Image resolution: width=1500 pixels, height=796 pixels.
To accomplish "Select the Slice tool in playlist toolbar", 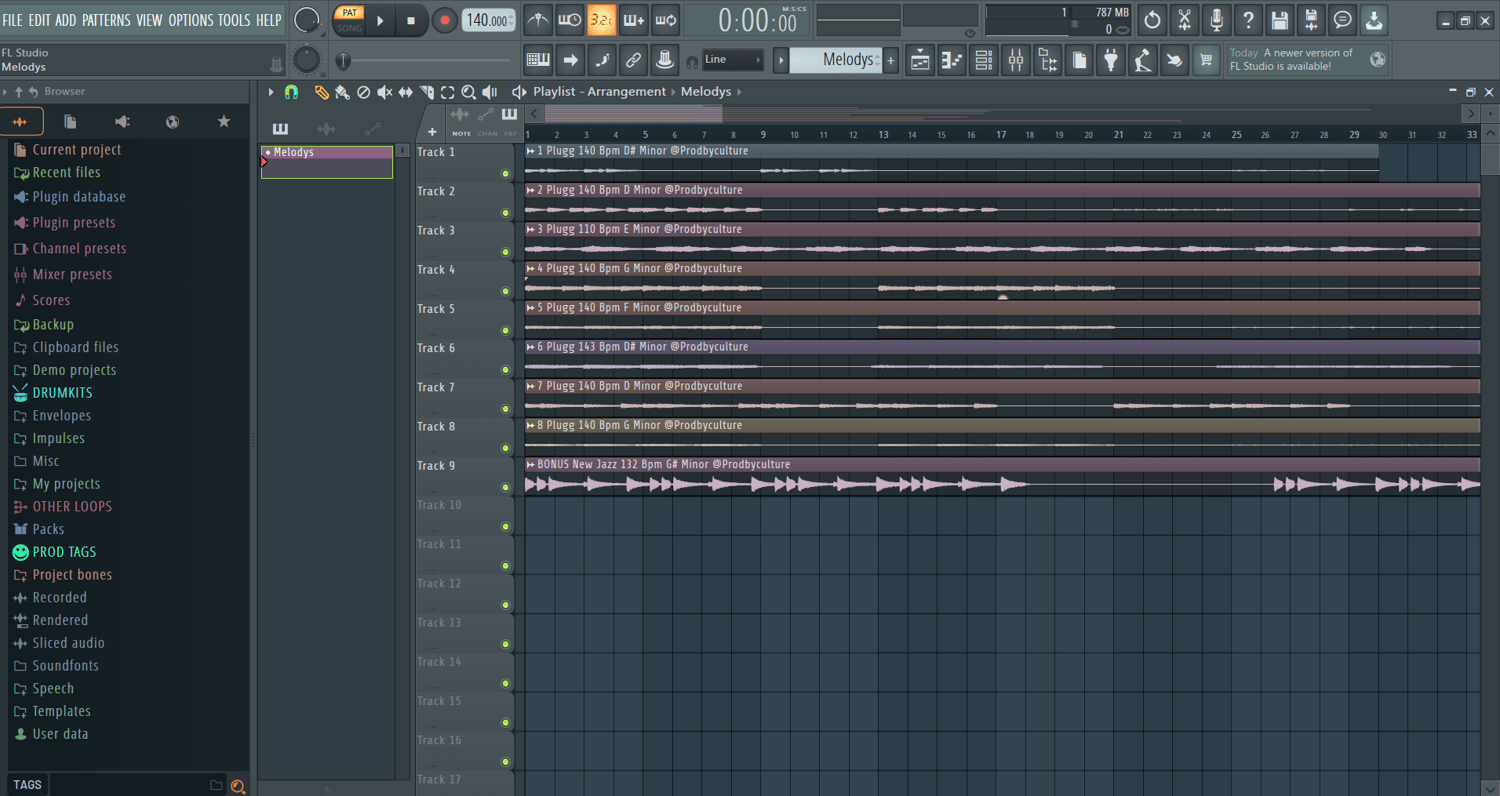I will click(x=426, y=92).
